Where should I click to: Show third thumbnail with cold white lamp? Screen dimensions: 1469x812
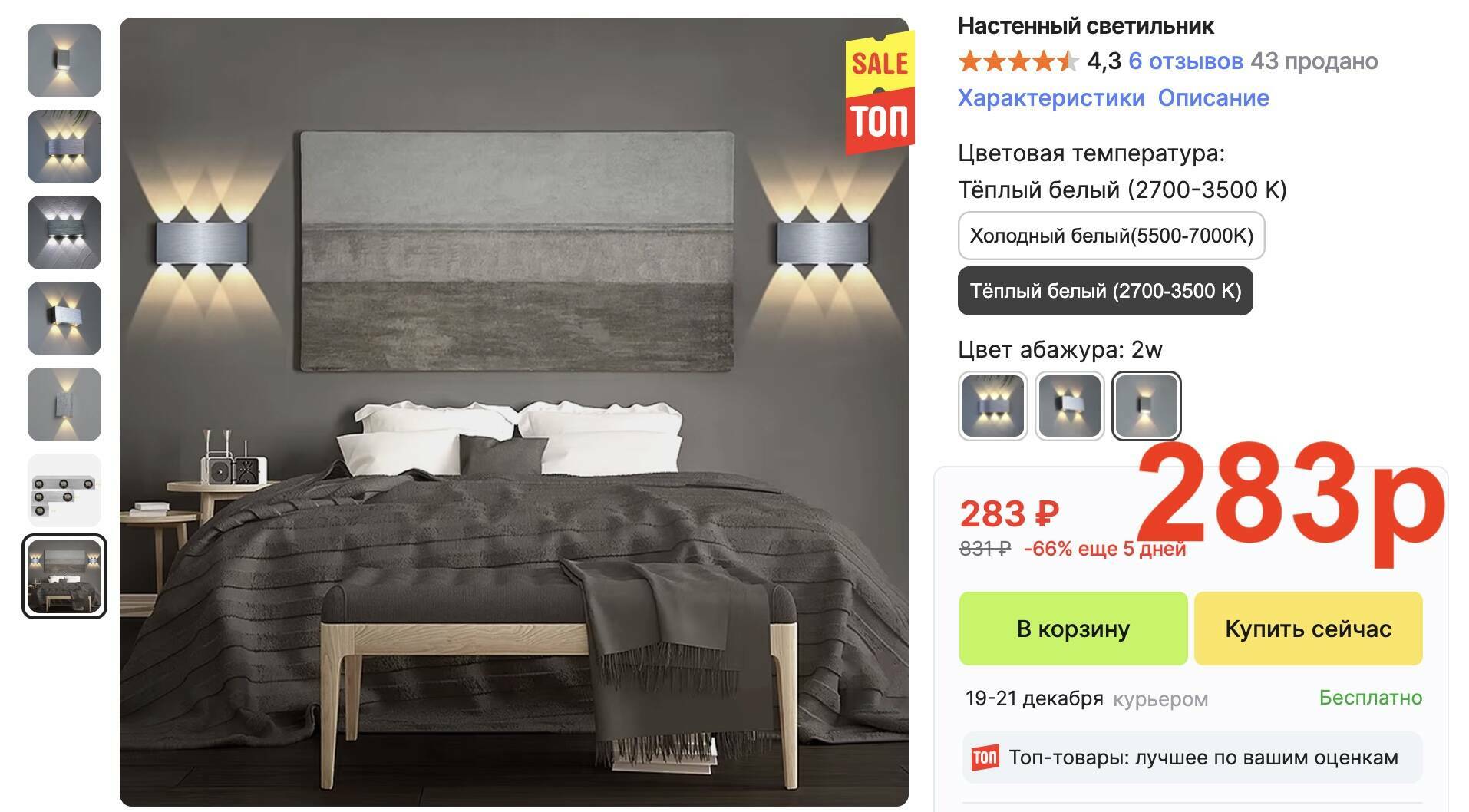tap(64, 233)
